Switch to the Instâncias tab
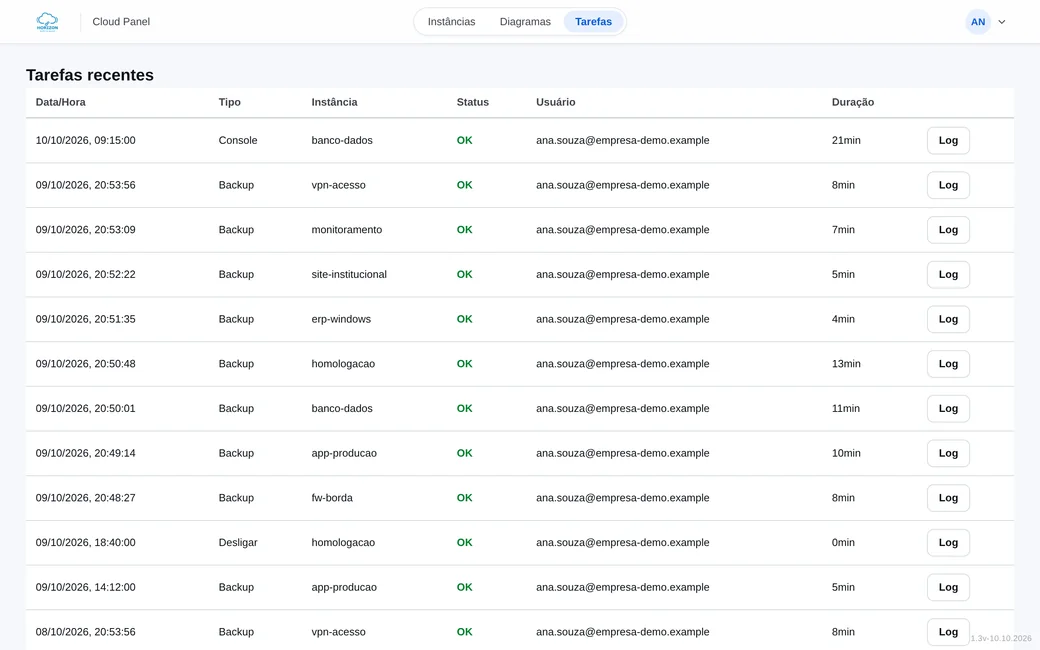The width and height of the screenshot is (1040, 650). pos(451,22)
